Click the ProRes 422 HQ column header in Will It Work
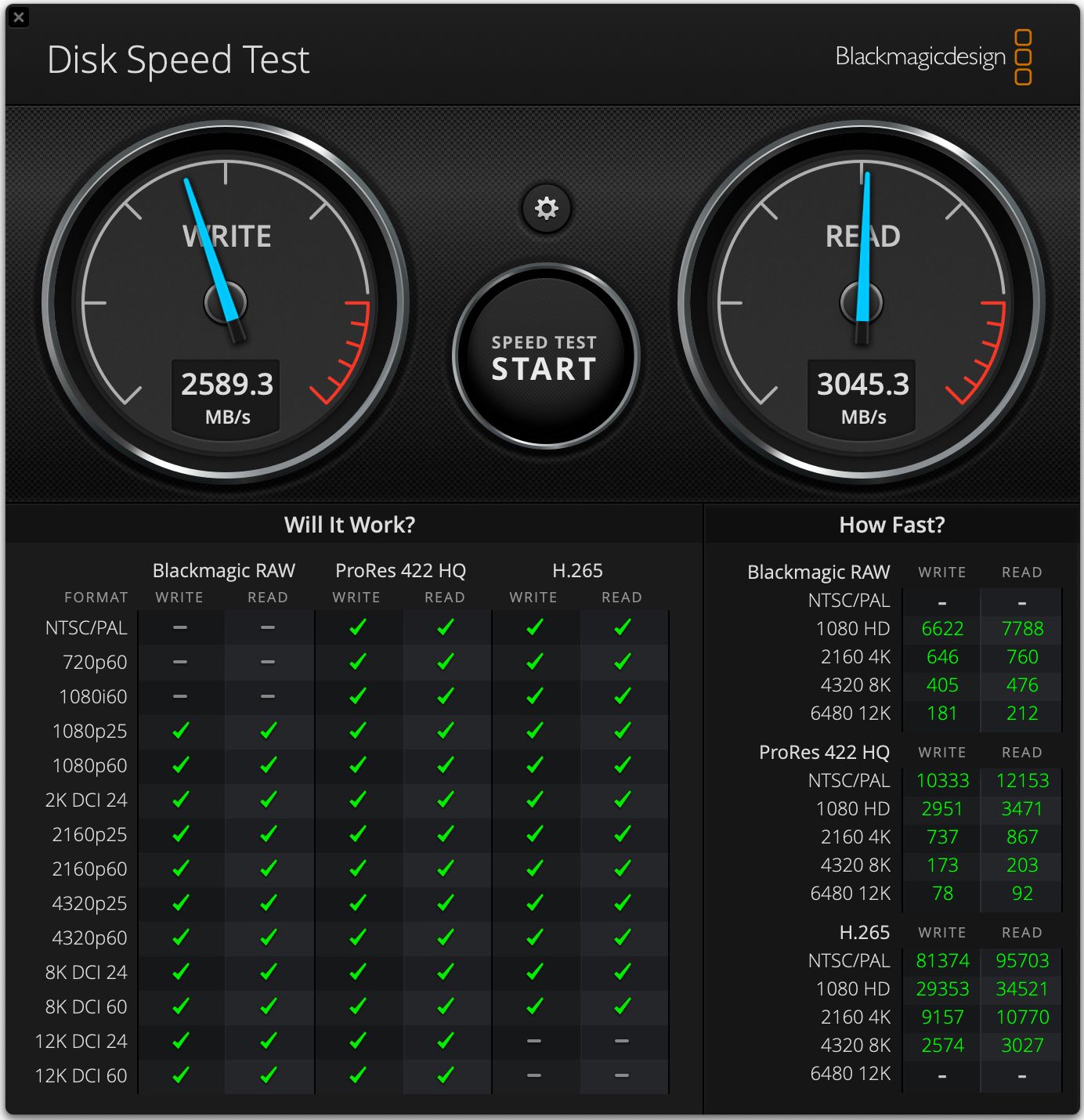This screenshot has width=1084, height=1120. (x=400, y=571)
